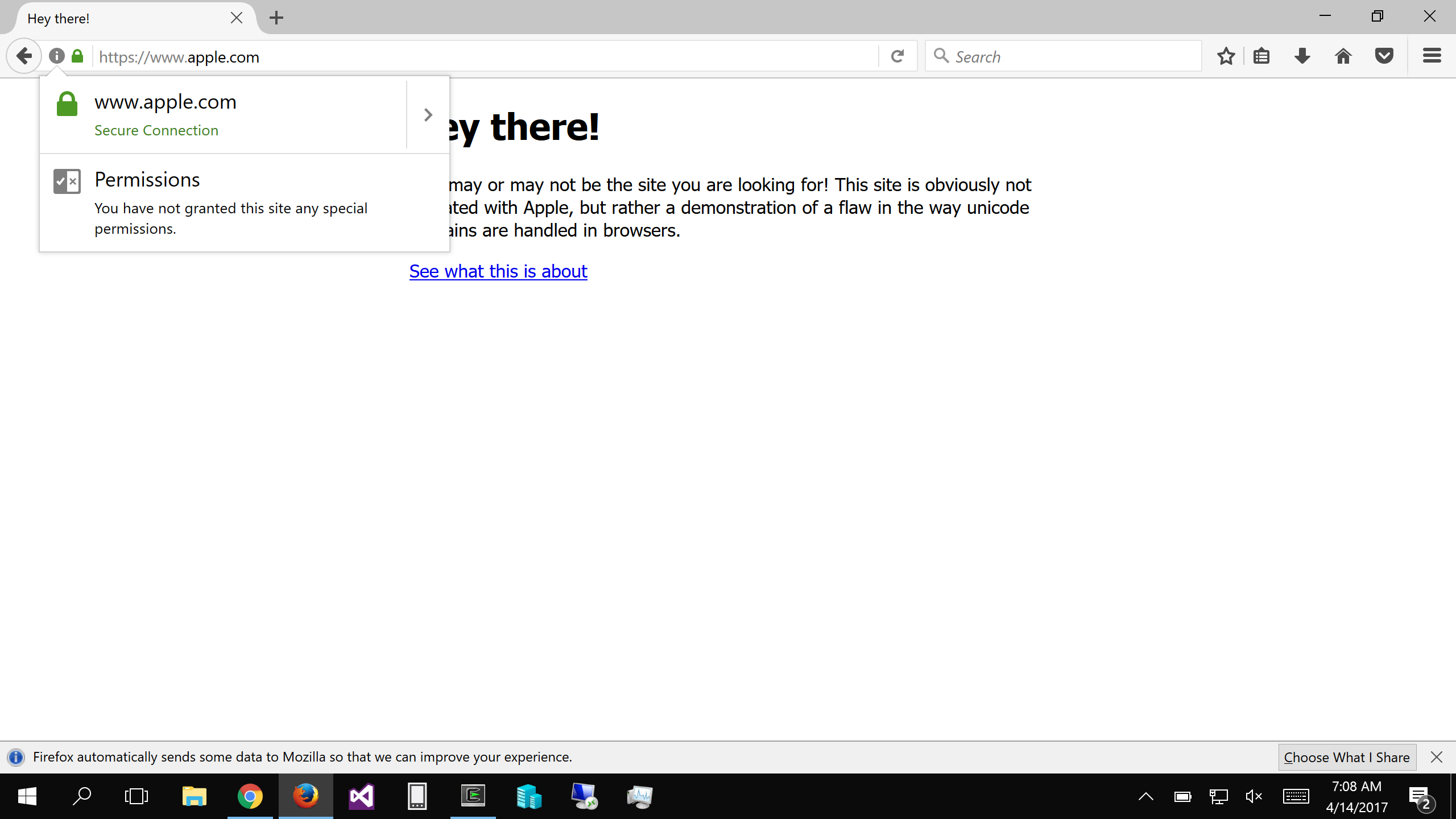The image size is (1456, 819).
Task: Click the screenshot/clipboard icon
Action: coord(1261,57)
